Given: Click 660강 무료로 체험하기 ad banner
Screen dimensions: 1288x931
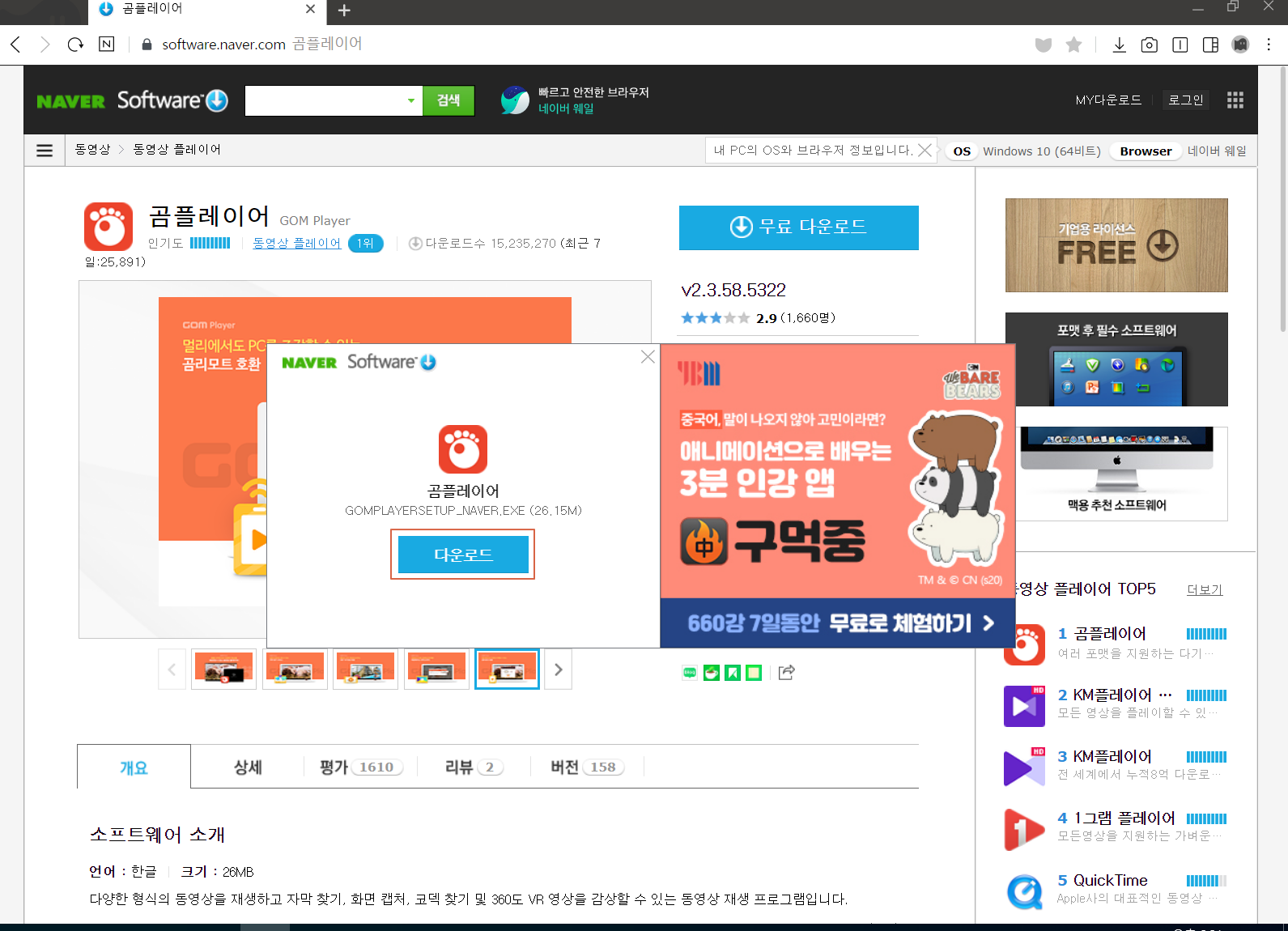Looking at the screenshot, I should click(838, 623).
